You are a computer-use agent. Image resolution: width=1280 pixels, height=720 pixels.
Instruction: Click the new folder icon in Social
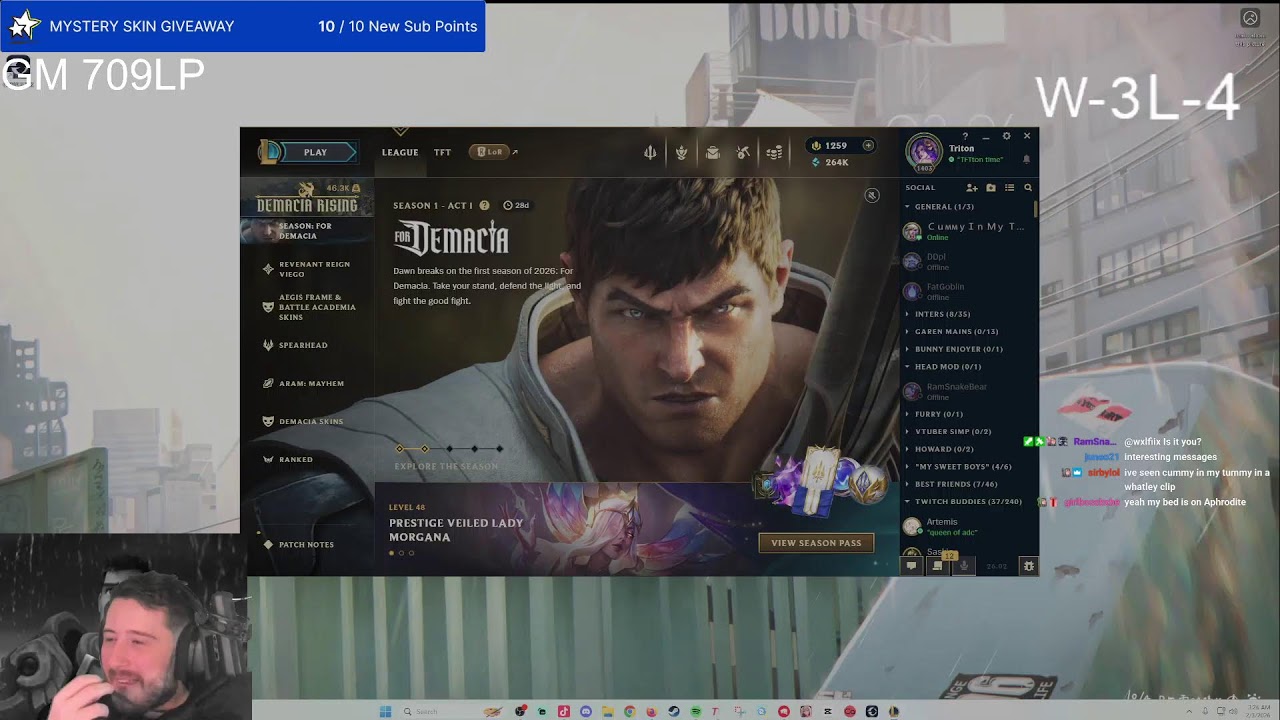click(x=991, y=187)
